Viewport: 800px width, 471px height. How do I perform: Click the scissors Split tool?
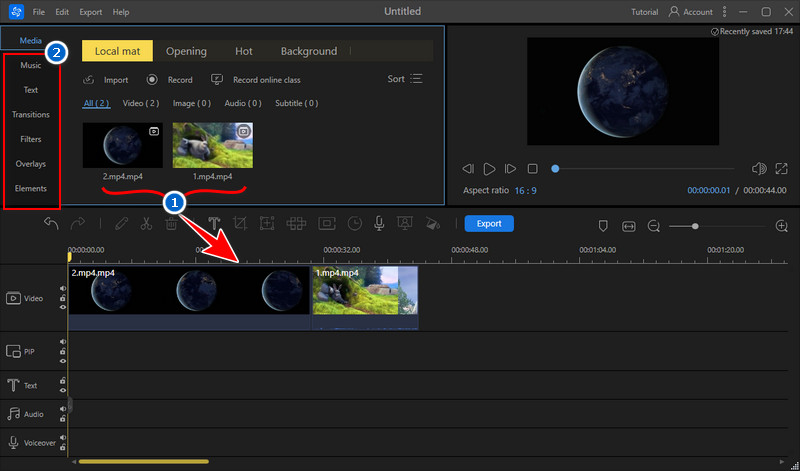pos(146,224)
